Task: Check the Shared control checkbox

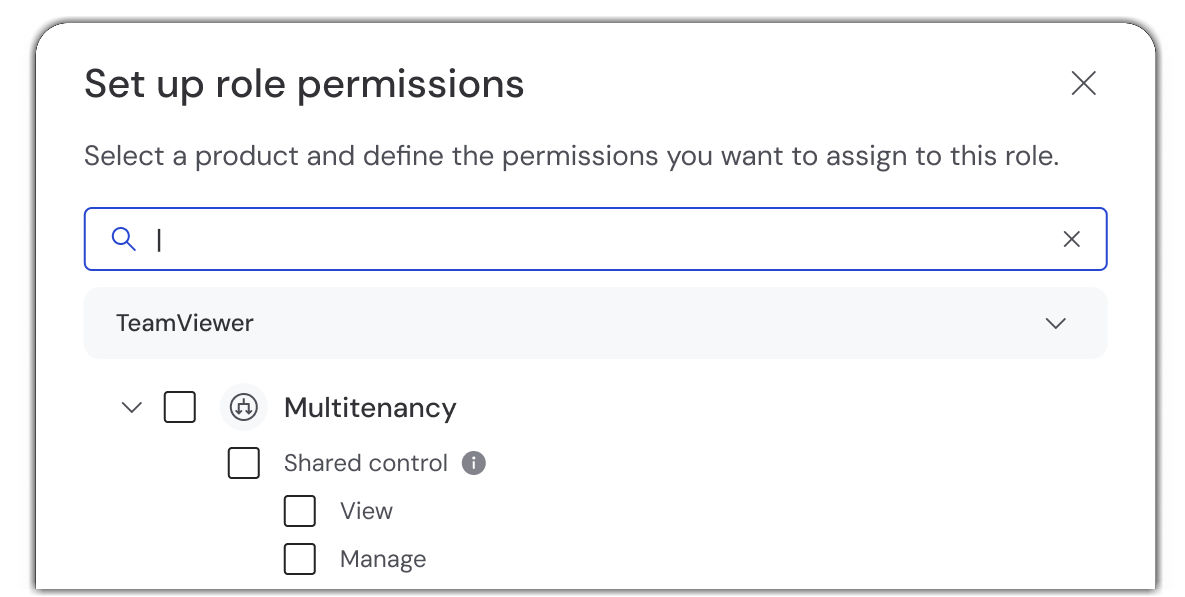Action: pyautogui.click(x=244, y=463)
